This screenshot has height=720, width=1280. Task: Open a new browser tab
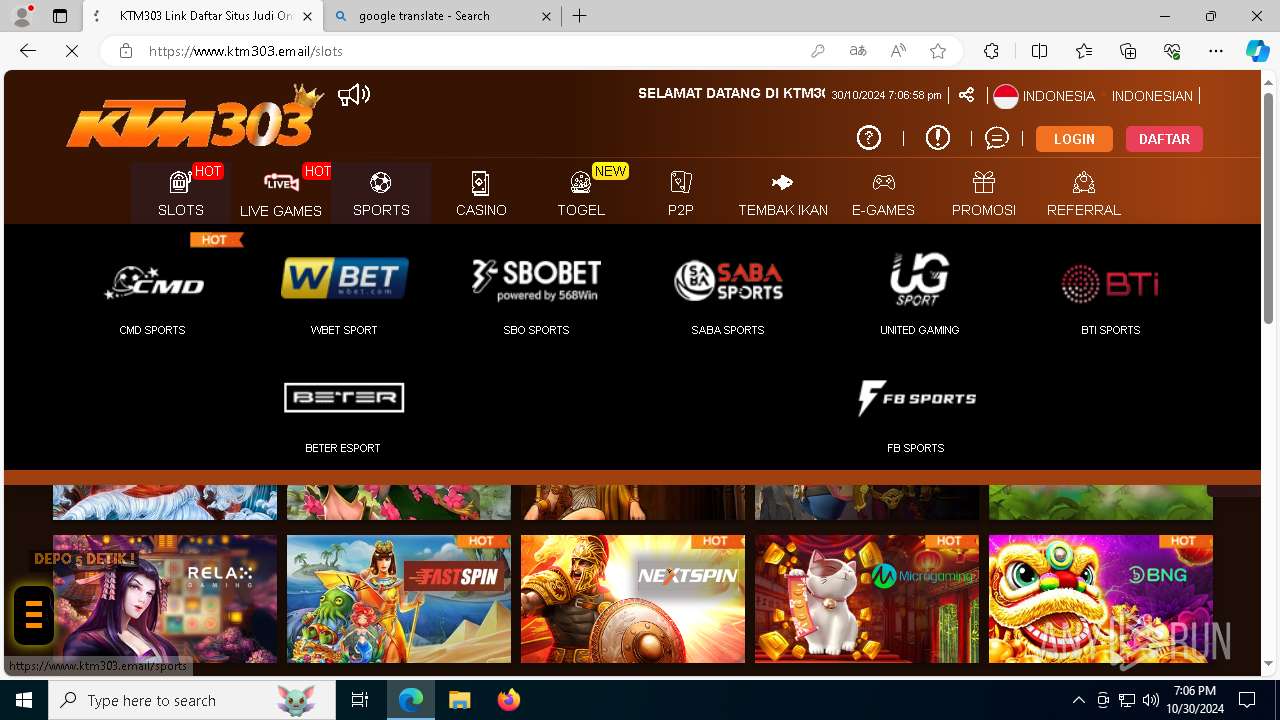tap(580, 16)
